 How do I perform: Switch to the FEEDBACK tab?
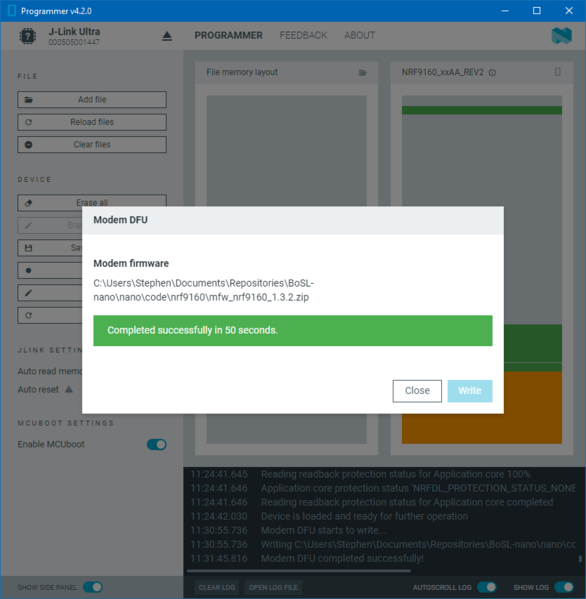pyautogui.click(x=303, y=36)
